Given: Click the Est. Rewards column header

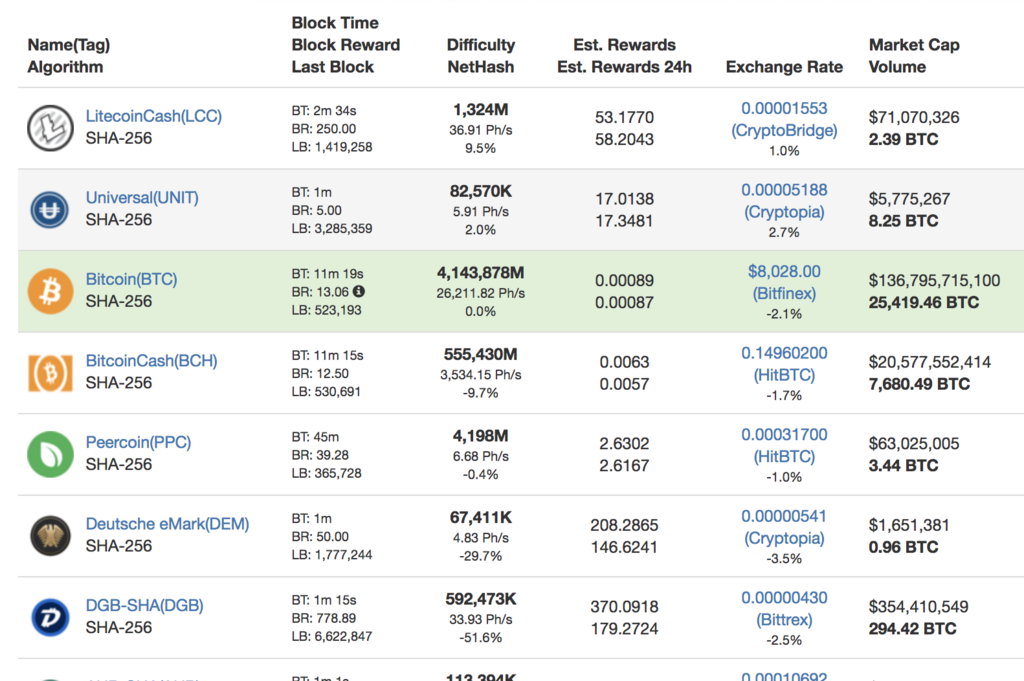Looking at the screenshot, I should (x=624, y=45).
